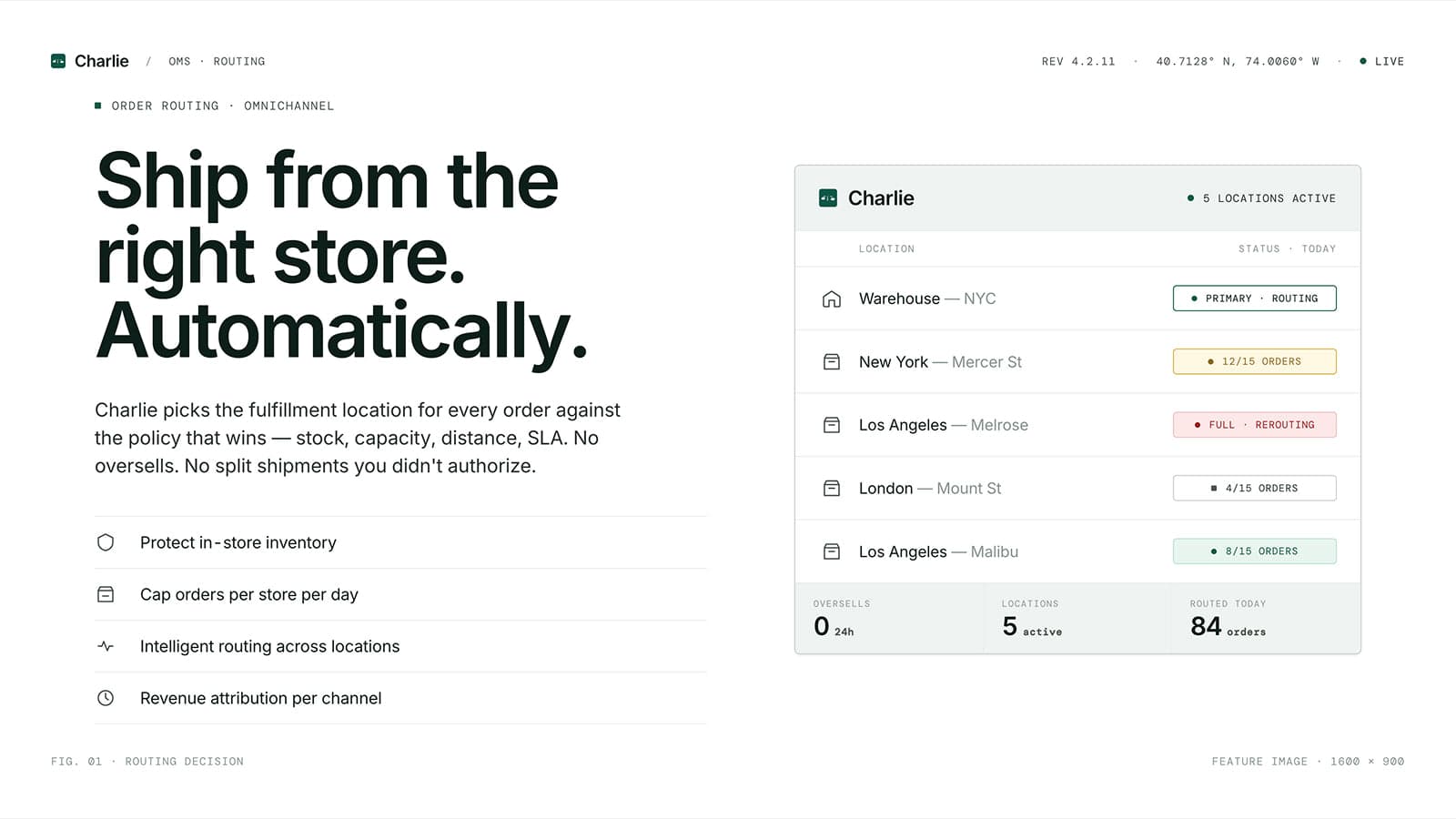1456x819 pixels.
Task: Click the store icon beside London Mount St
Action: click(x=832, y=489)
